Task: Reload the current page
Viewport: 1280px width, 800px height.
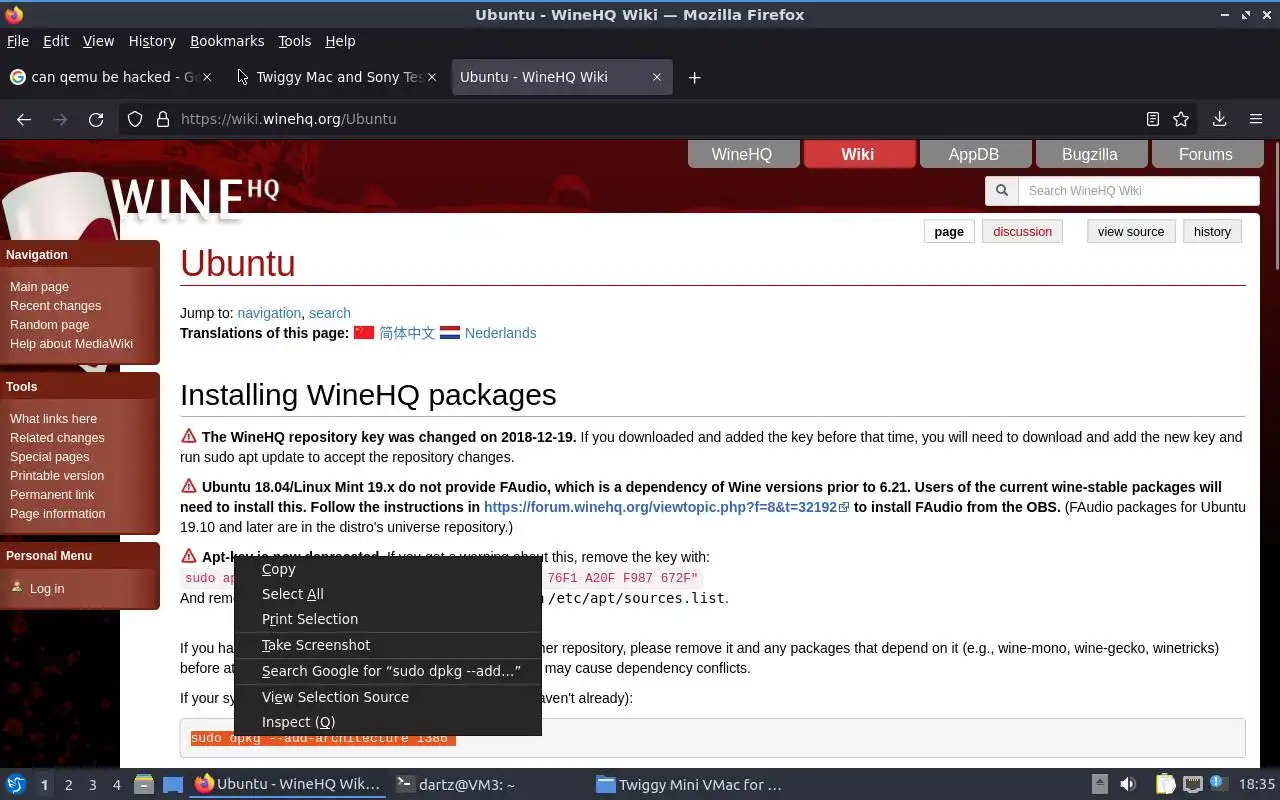Action: (96, 119)
